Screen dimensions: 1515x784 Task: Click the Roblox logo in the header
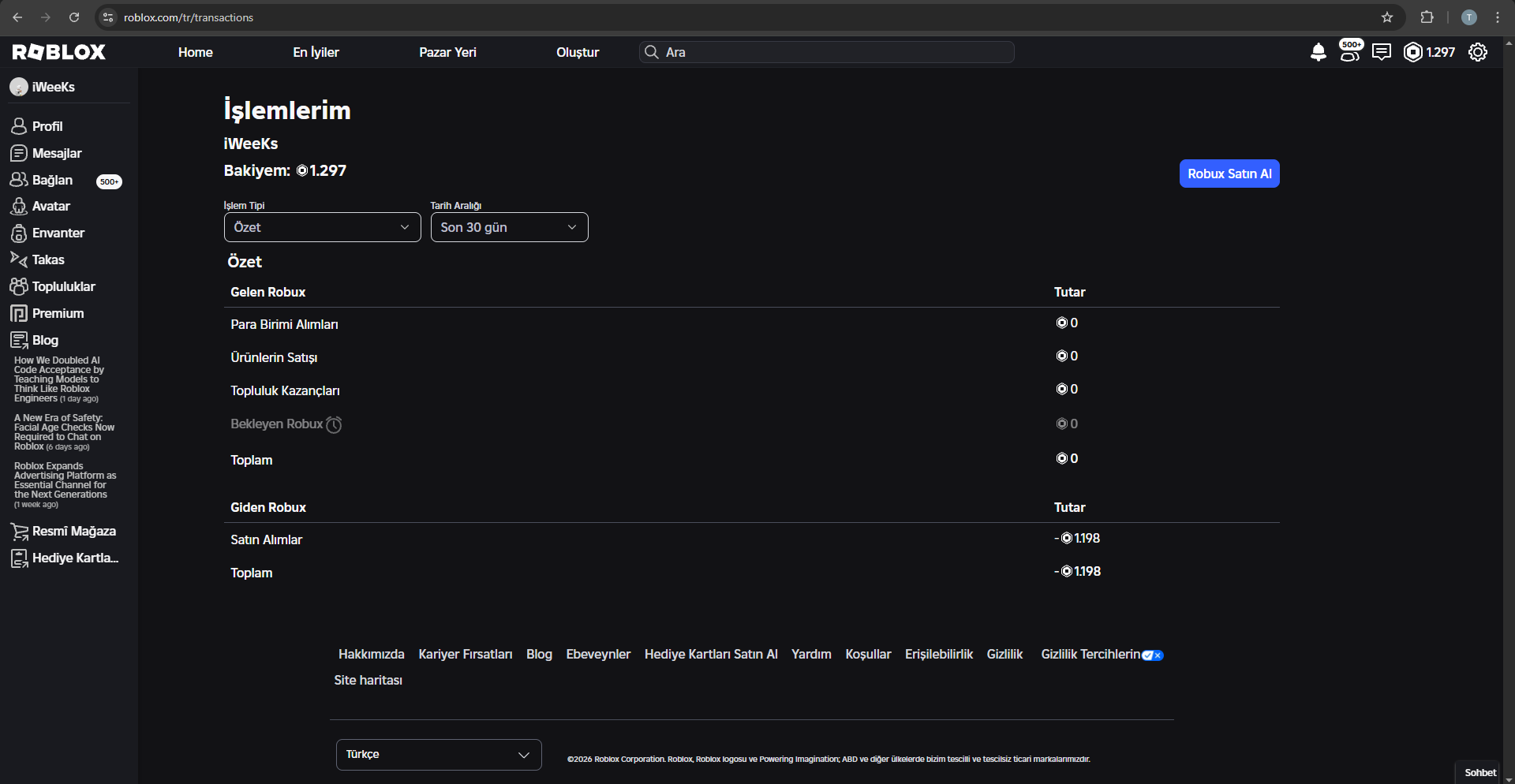click(59, 52)
